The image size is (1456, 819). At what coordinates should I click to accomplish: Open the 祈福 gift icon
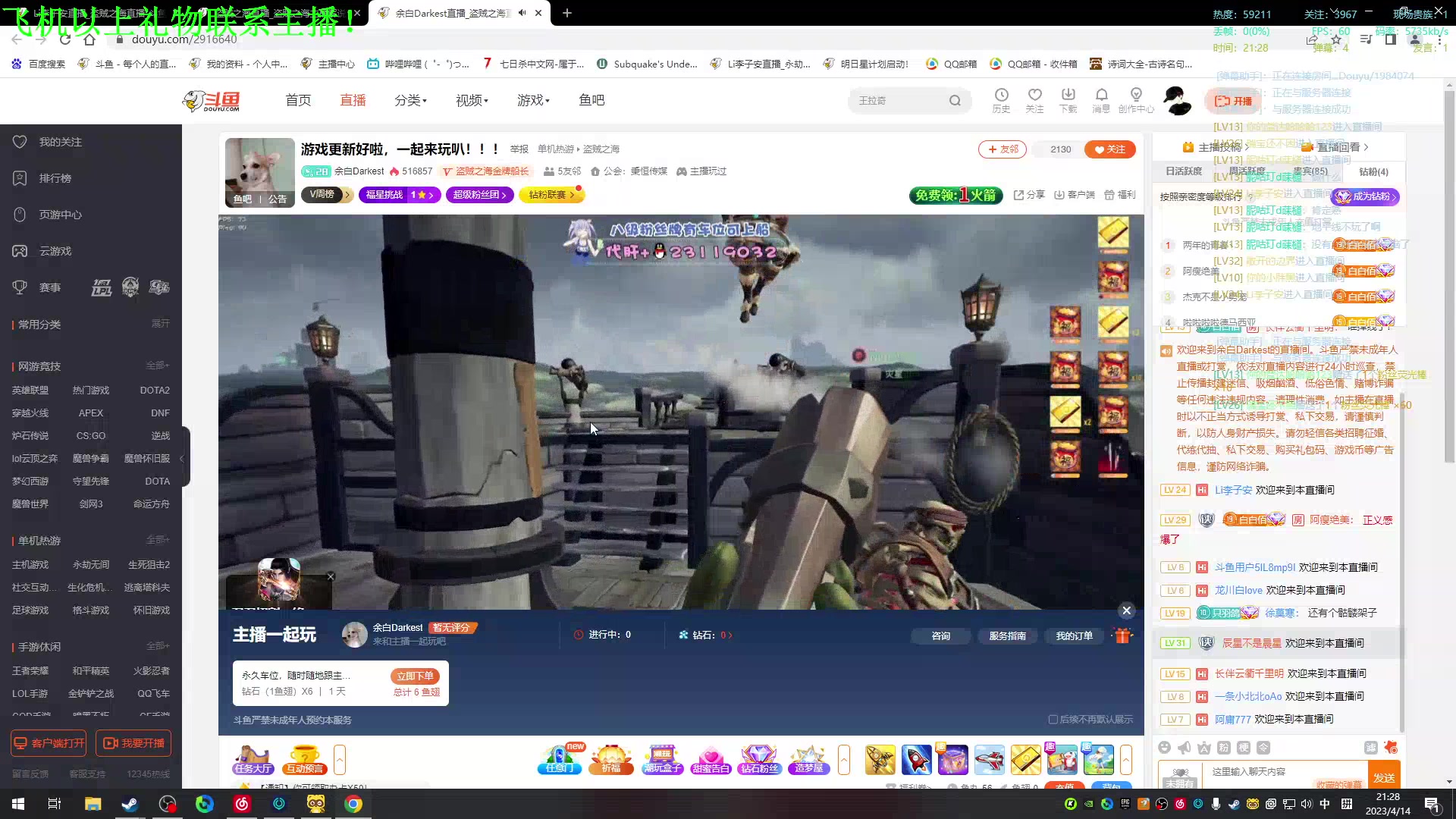click(611, 759)
